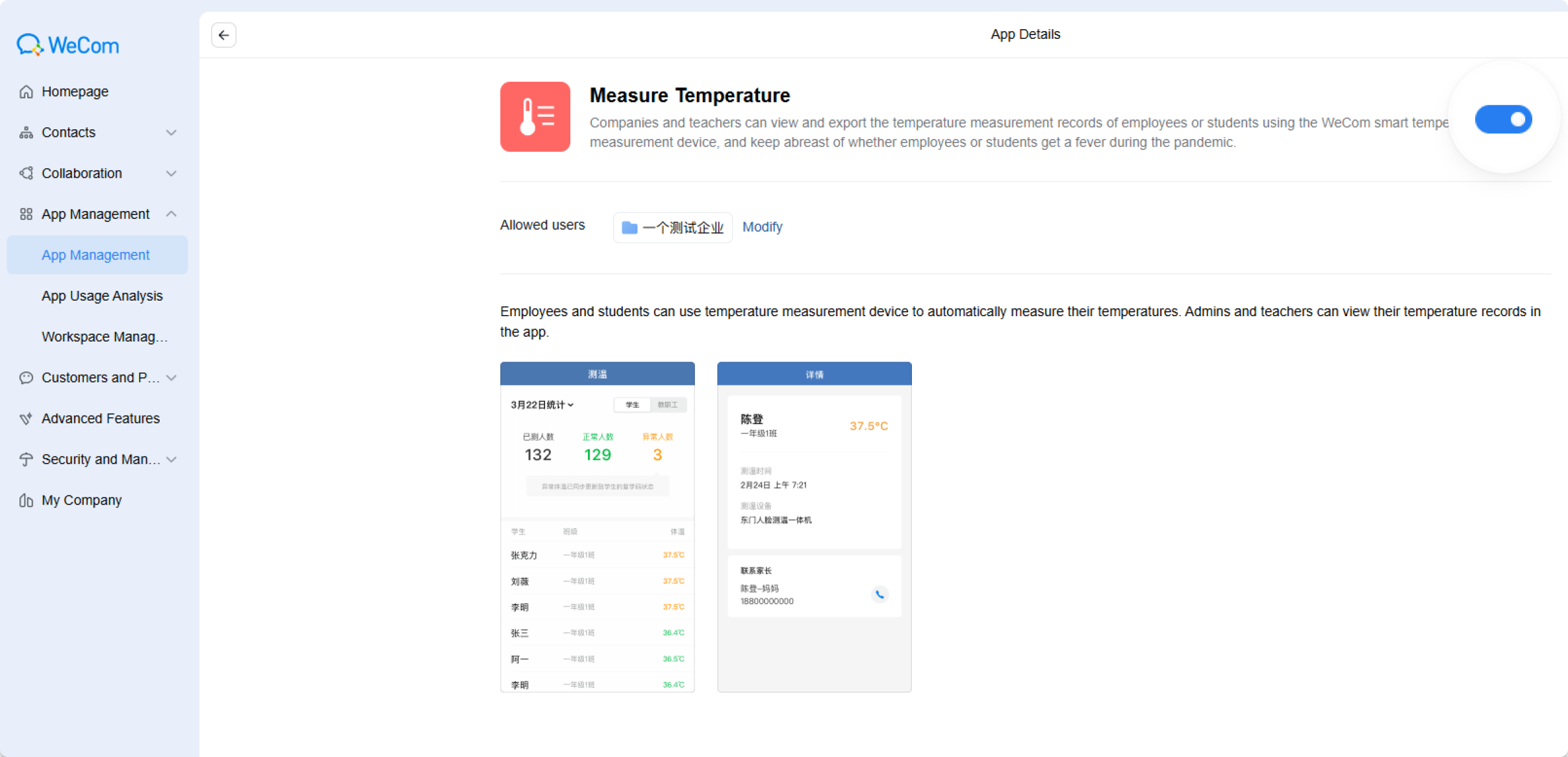The image size is (1568, 757).
Task: Disable the Measure Temperature app toggle
Action: coord(1503,119)
